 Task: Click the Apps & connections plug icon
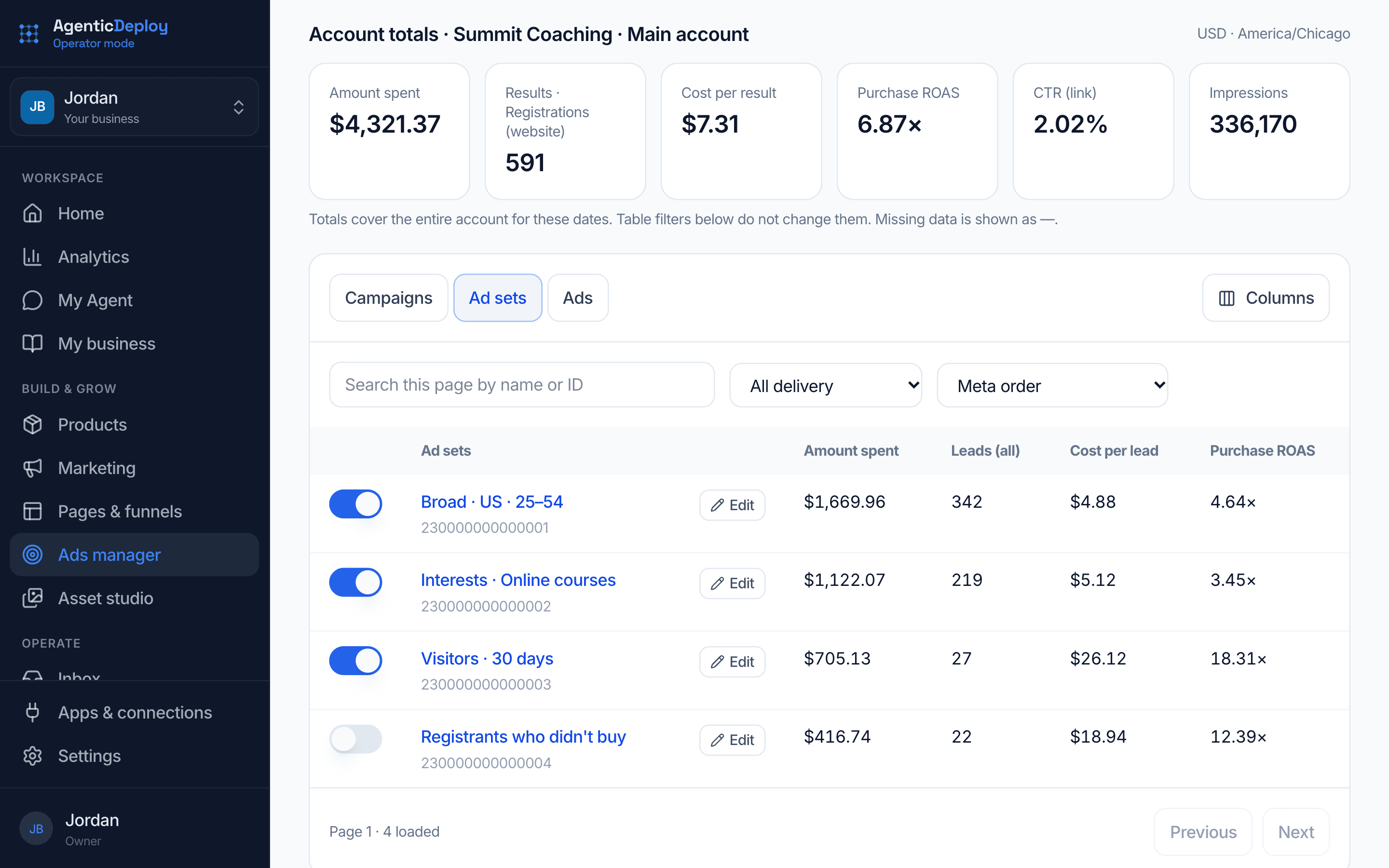(x=33, y=712)
